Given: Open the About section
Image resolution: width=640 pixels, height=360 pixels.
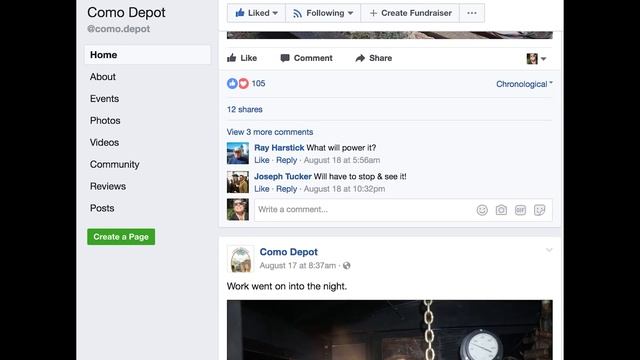Looking at the screenshot, I should (103, 77).
